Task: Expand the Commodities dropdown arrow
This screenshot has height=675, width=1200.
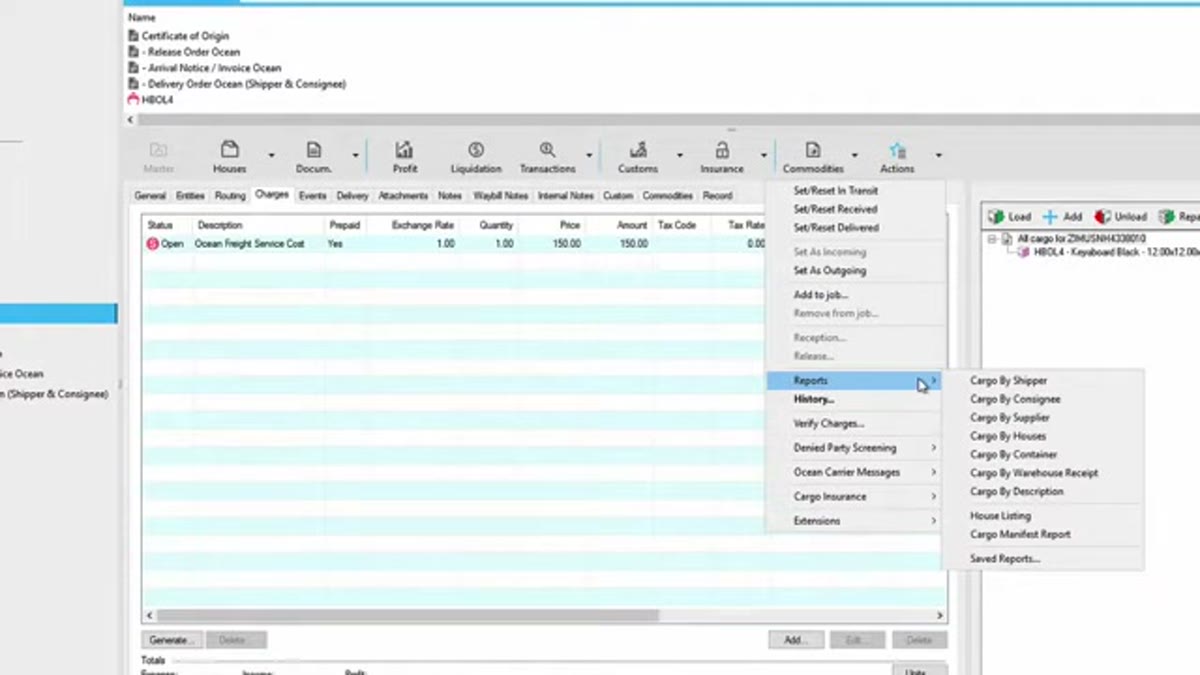Action: tap(854, 155)
